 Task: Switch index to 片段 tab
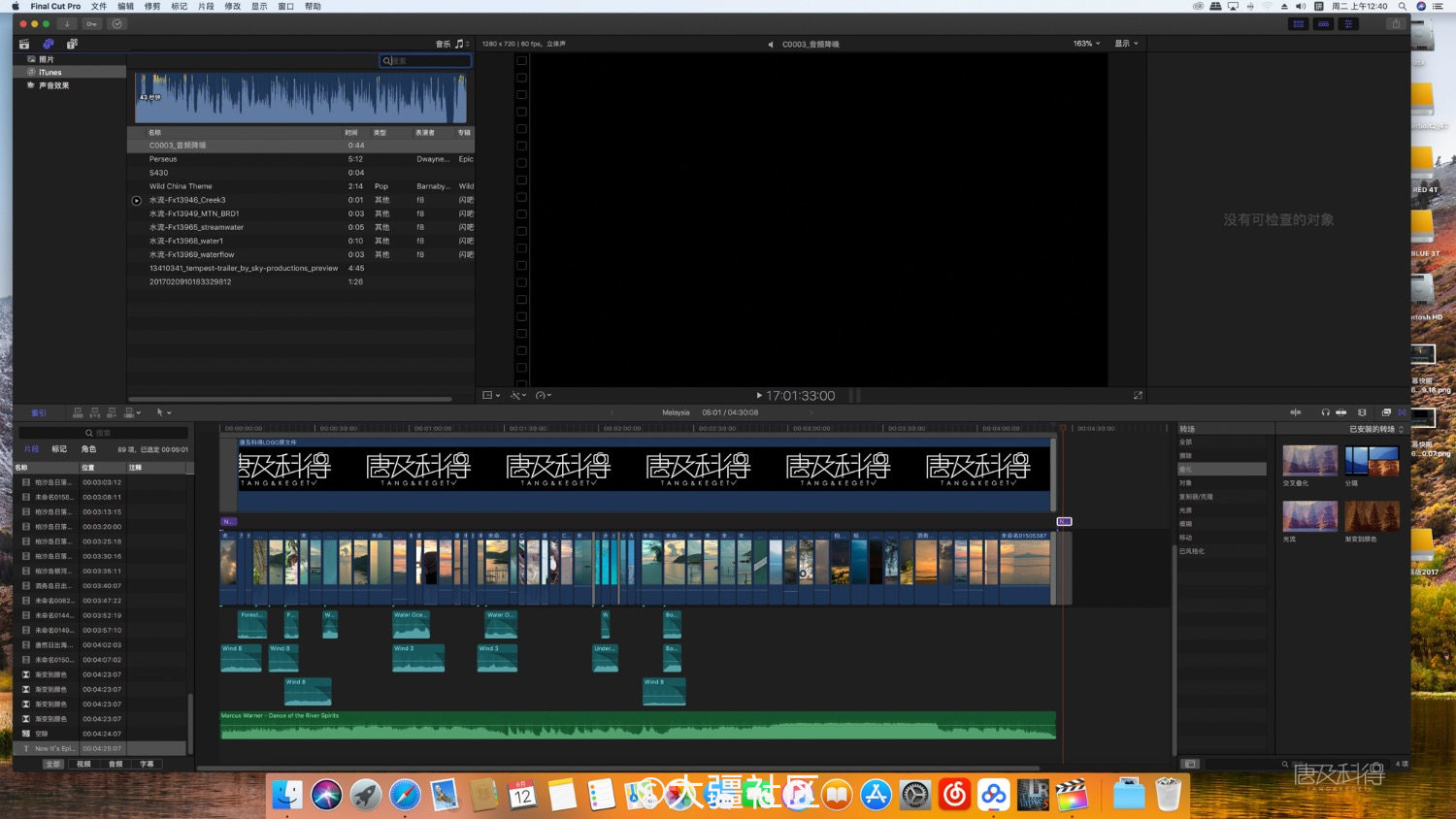32,449
